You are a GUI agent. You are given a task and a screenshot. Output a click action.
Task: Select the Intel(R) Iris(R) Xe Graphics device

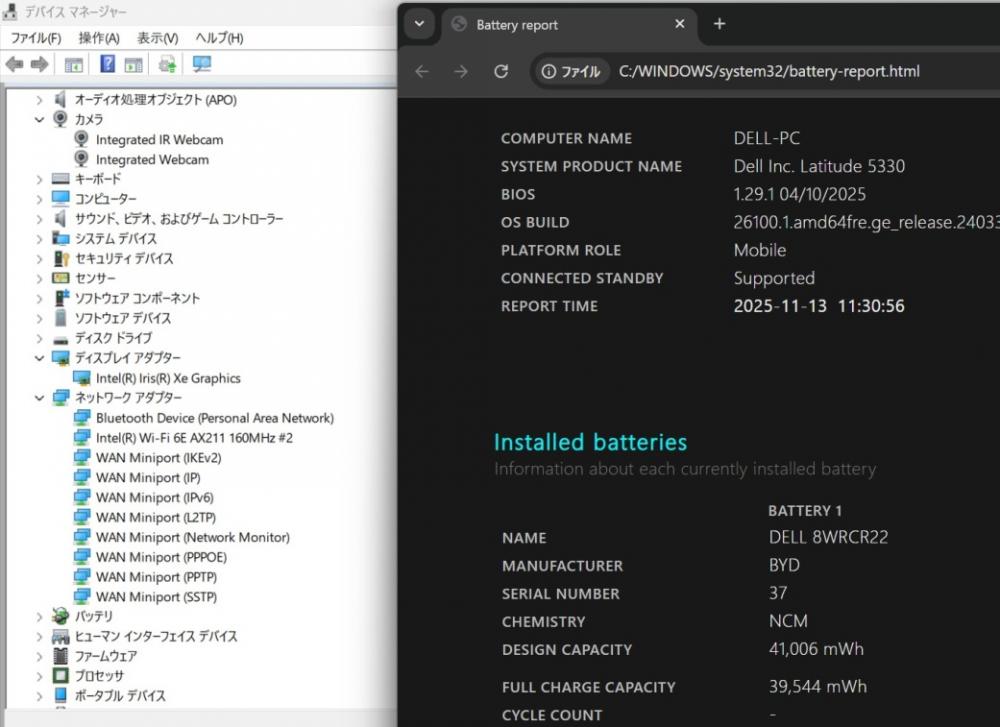click(x=168, y=378)
